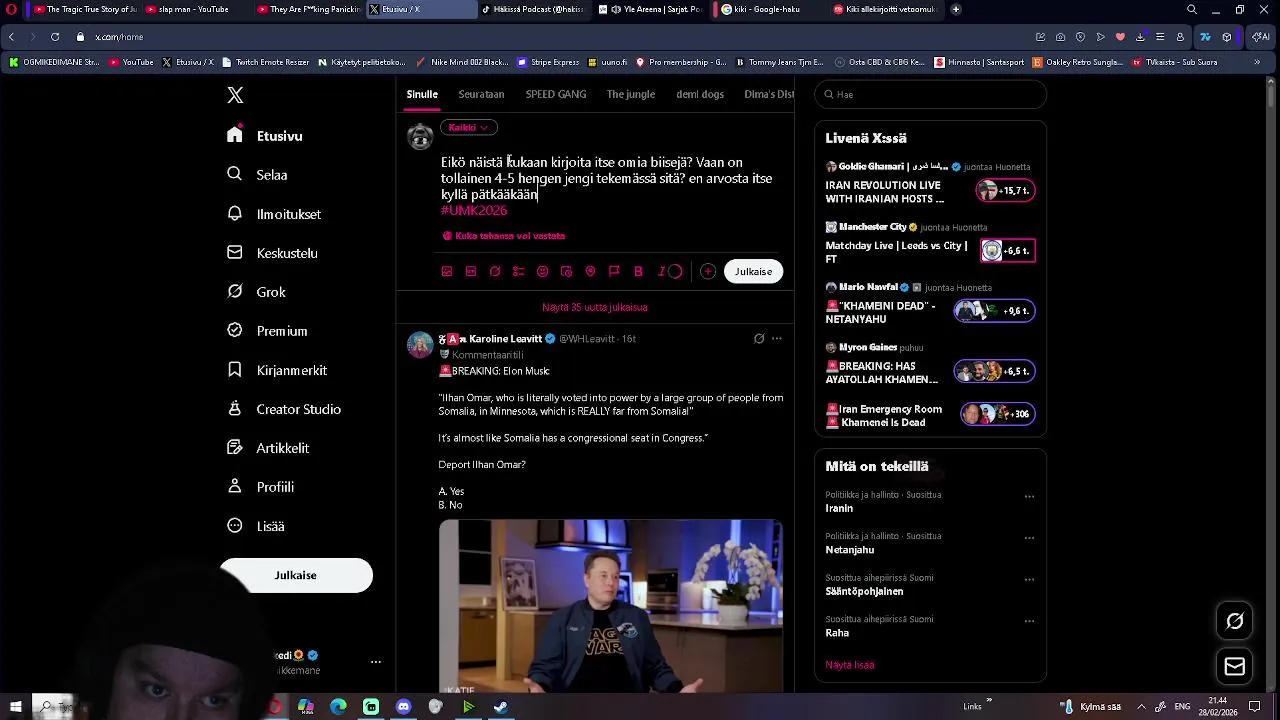Click Creator Studio icon in sidebar
This screenshot has width=1280, height=720.
pyautogui.click(x=235, y=409)
